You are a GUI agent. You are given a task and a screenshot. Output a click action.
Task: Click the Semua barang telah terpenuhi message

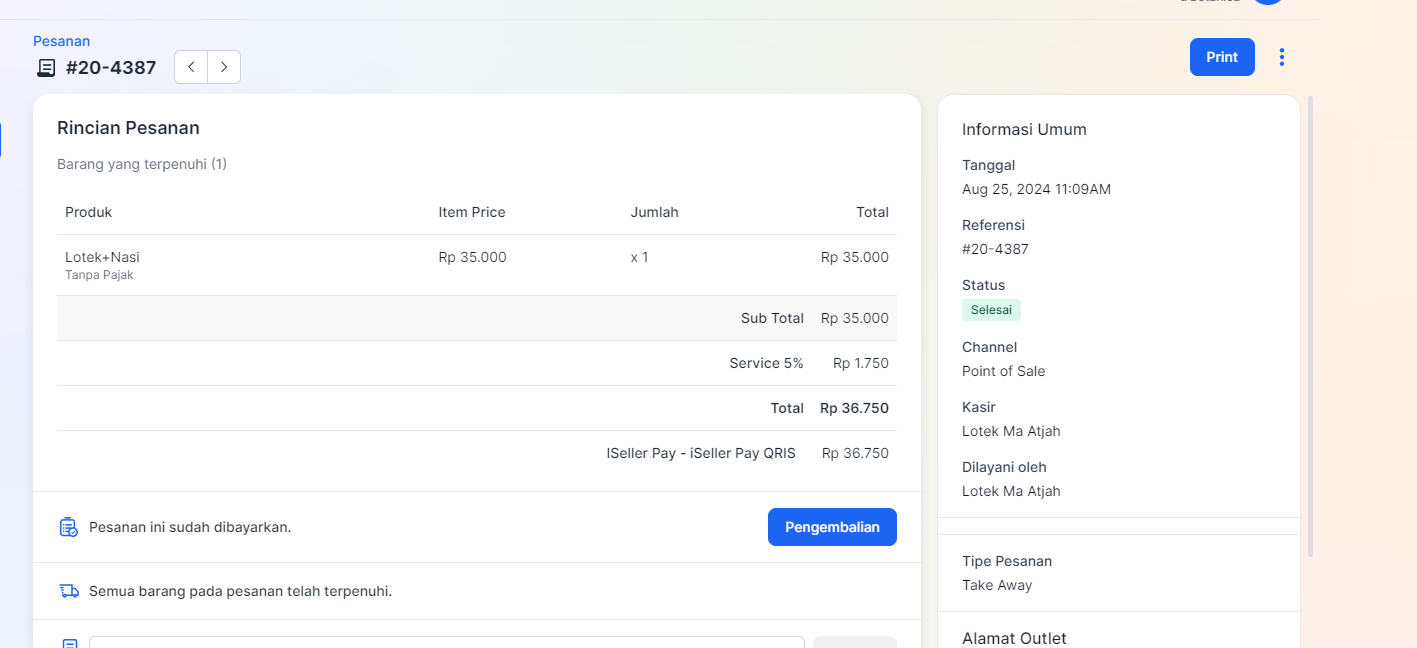(x=240, y=591)
